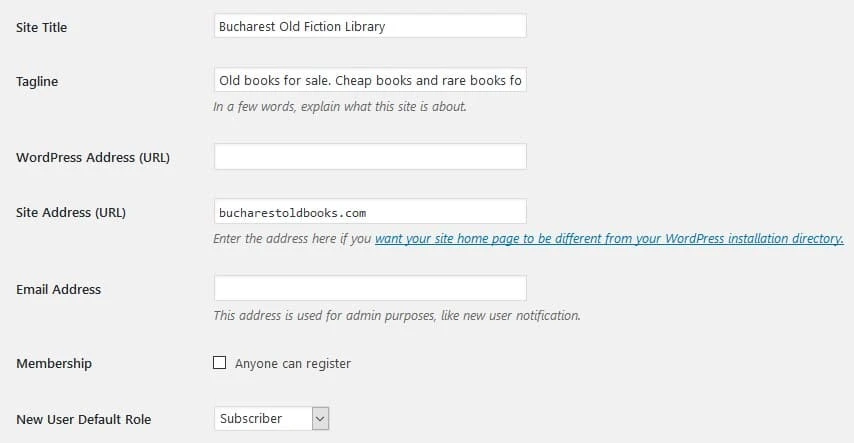The height and width of the screenshot is (443, 854).
Task: Click the Site Title label
Action: [x=42, y=27]
